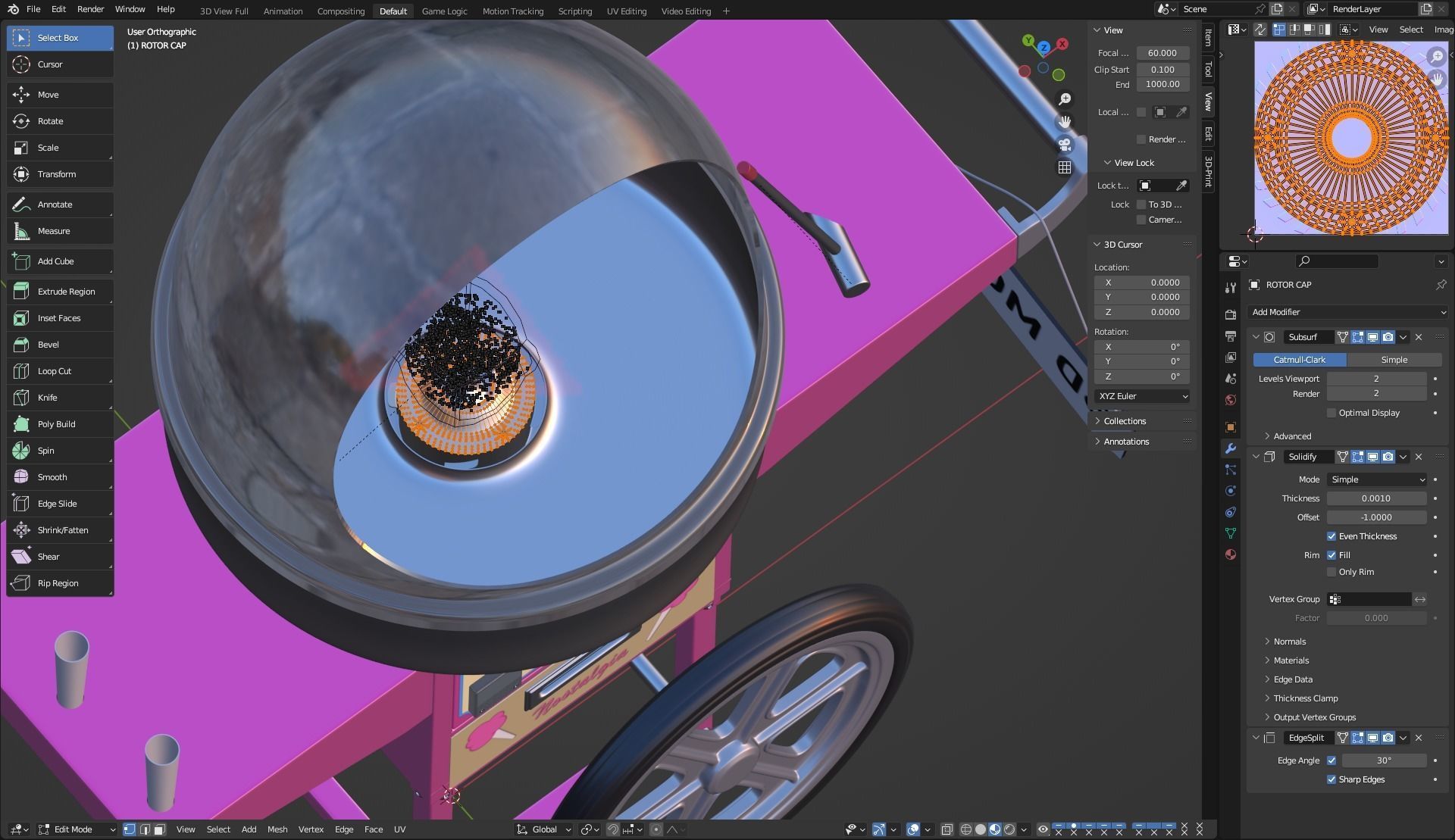Switch orthographic/perspective grid icon
Viewport: 1455px width, 840px height.
coord(1065,167)
